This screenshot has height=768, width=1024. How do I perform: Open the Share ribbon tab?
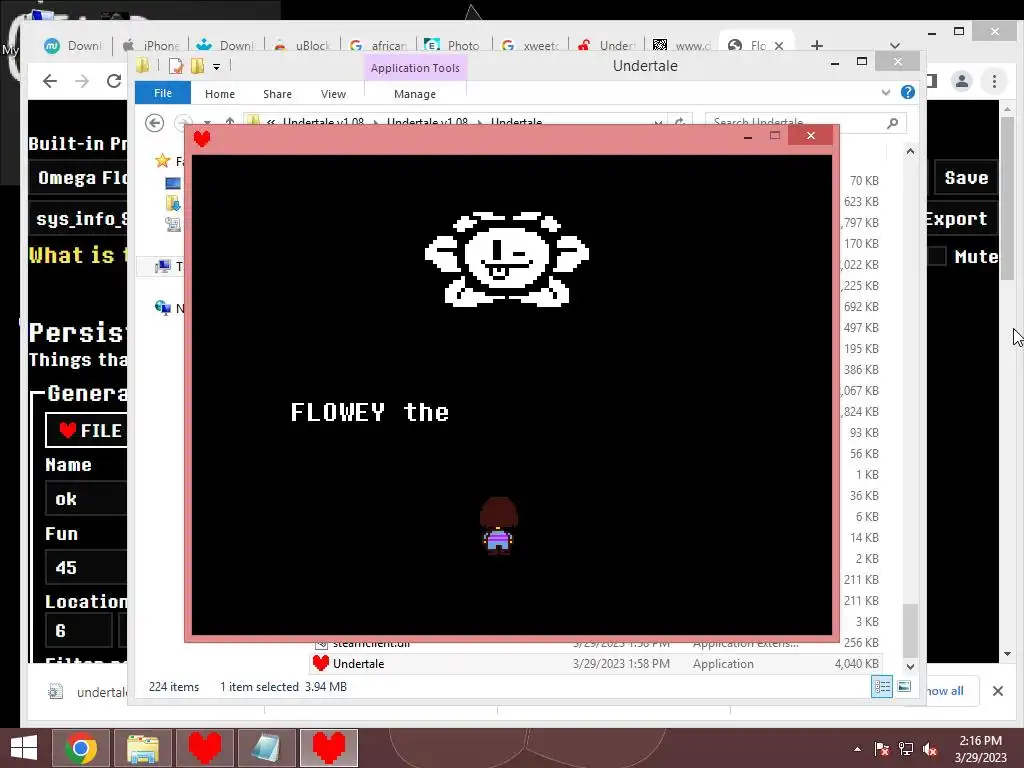click(x=277, y=94)
